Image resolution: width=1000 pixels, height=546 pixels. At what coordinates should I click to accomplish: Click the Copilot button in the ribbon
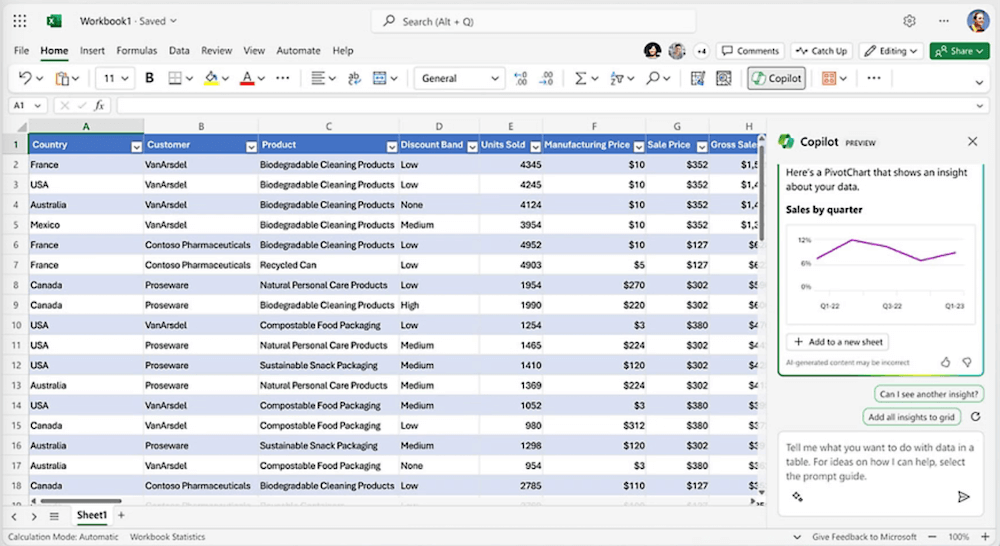(776, 78)
